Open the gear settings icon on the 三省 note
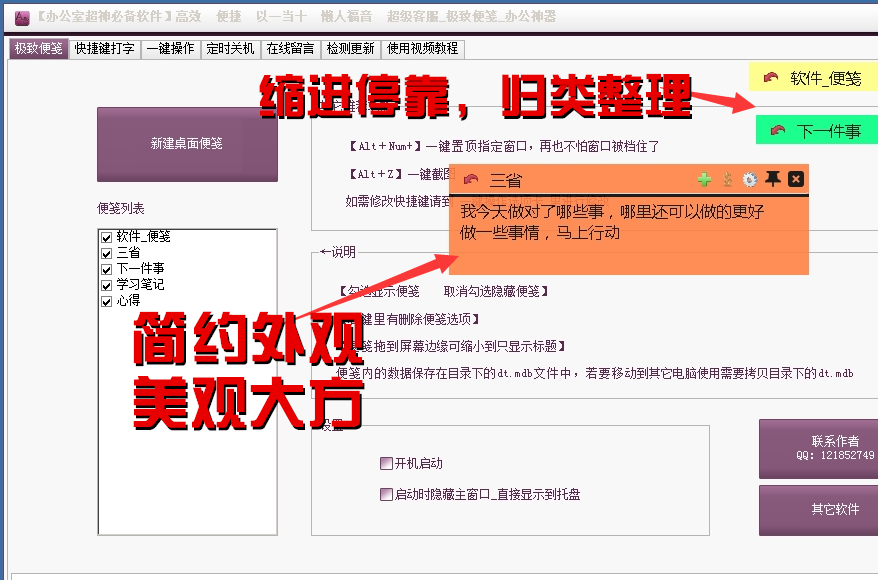 [750, 180]
